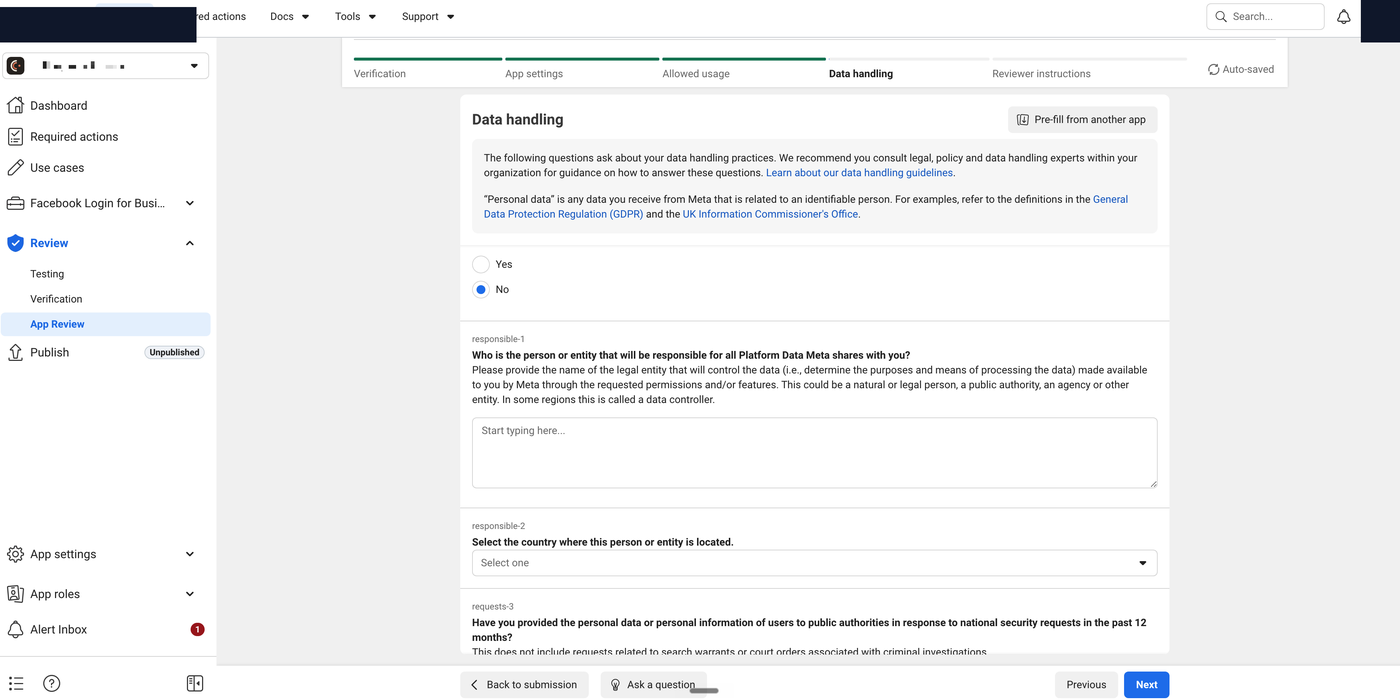
Task: Click the Use cases pencil icon
Action: [15, 167]
